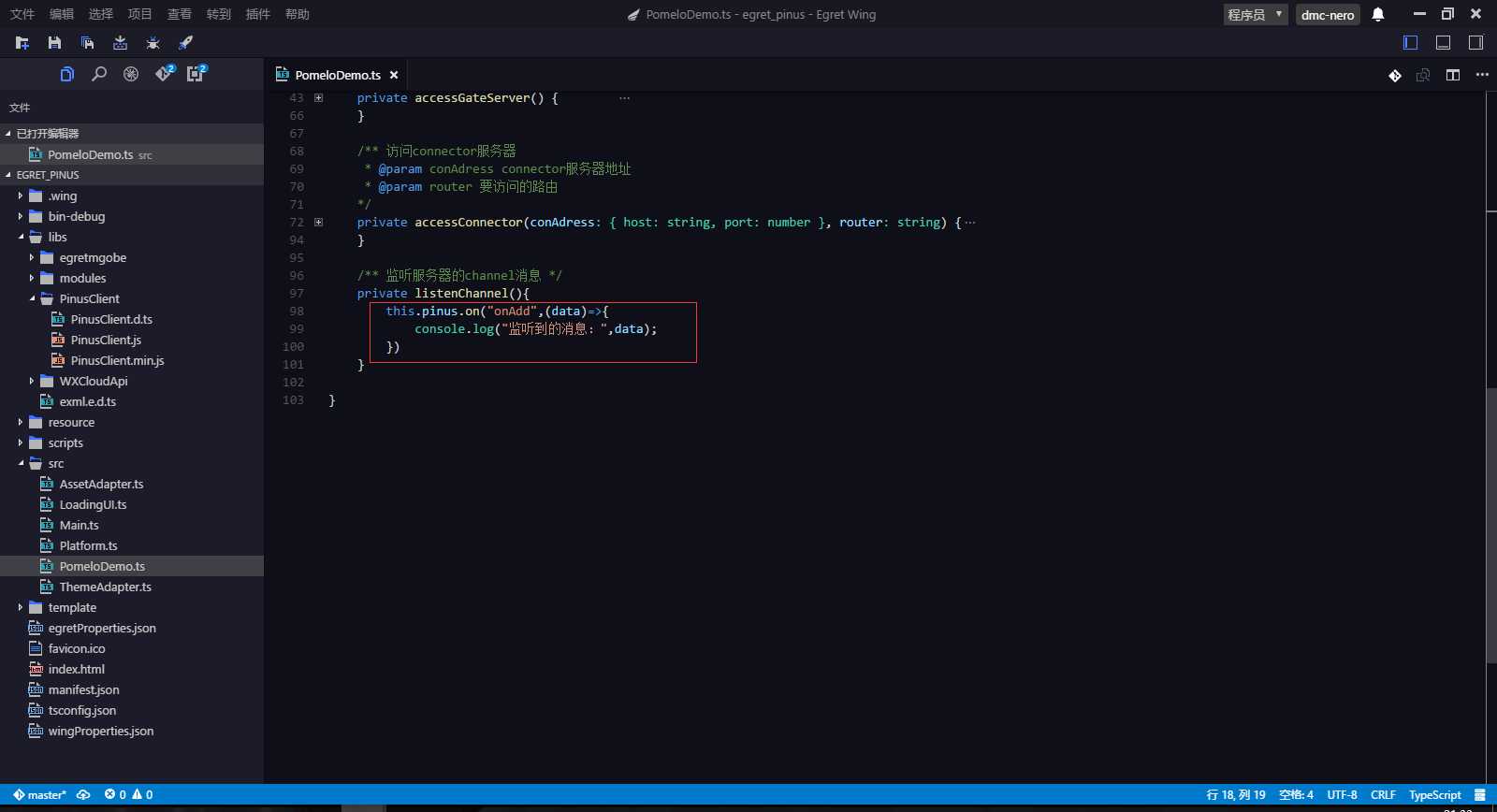
Task: Click the CRLF line ending indicator
Action: click(x=1383, y=794)
